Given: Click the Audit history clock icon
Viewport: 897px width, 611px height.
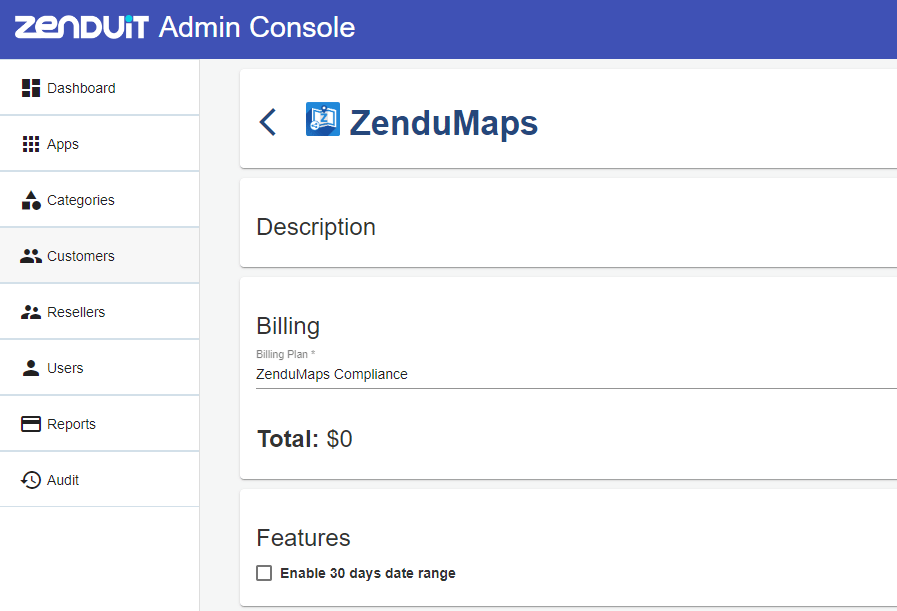Looking at the screenshot, I should click(x=31, y=480).
